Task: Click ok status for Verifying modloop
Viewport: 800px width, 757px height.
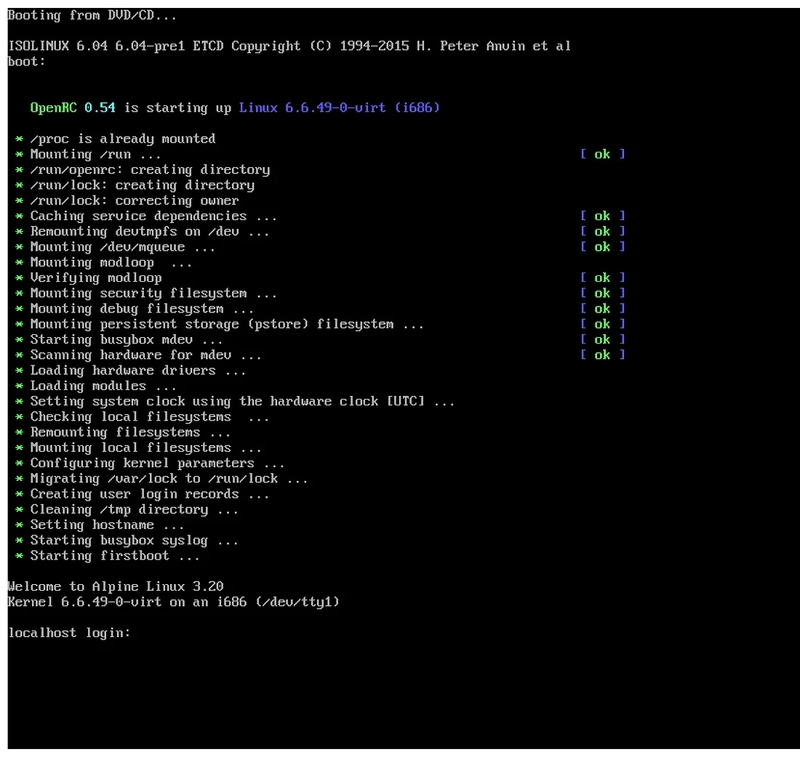Action: [x=603, y=277]
